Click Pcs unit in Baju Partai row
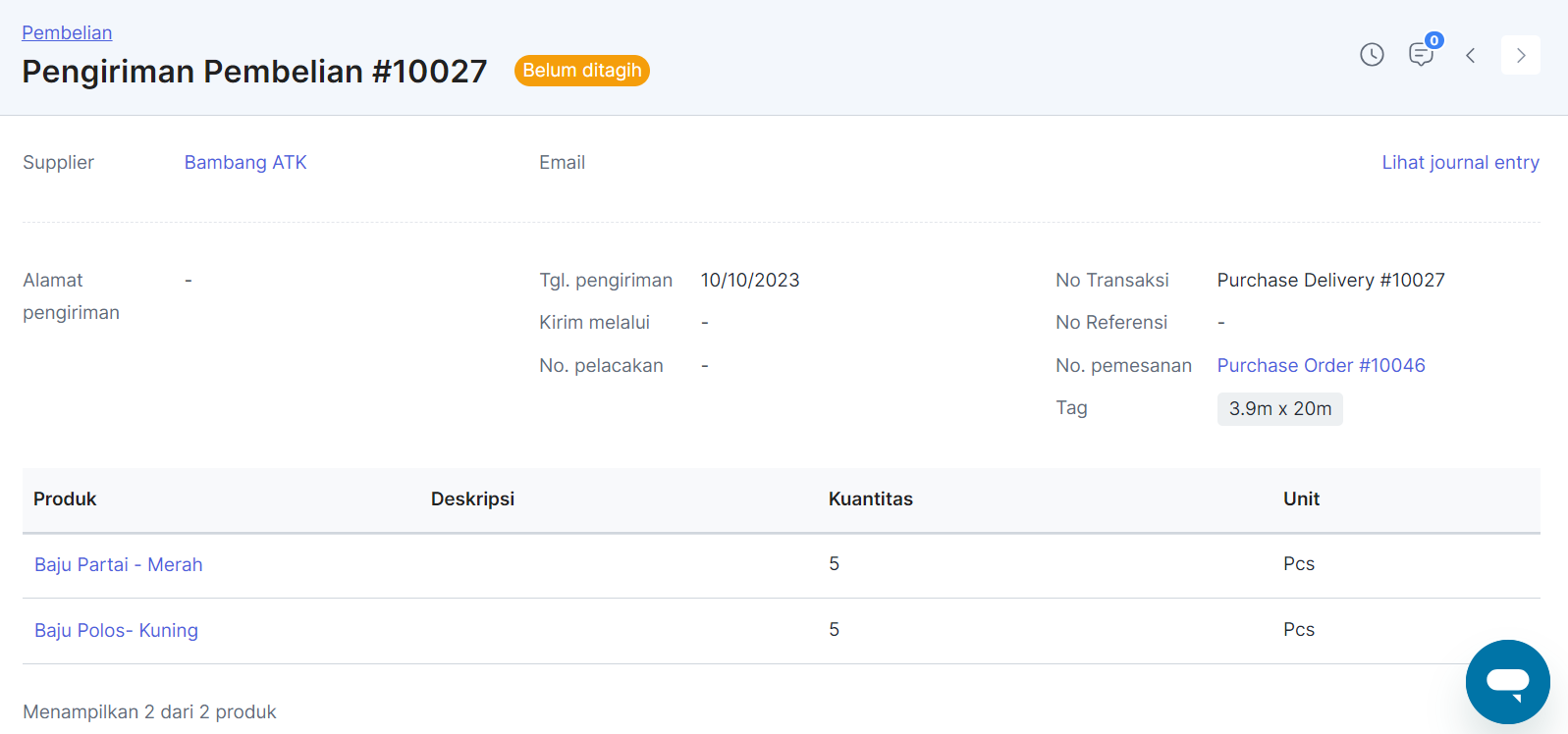This screenshot has height=734, width=1568. 1298,564
